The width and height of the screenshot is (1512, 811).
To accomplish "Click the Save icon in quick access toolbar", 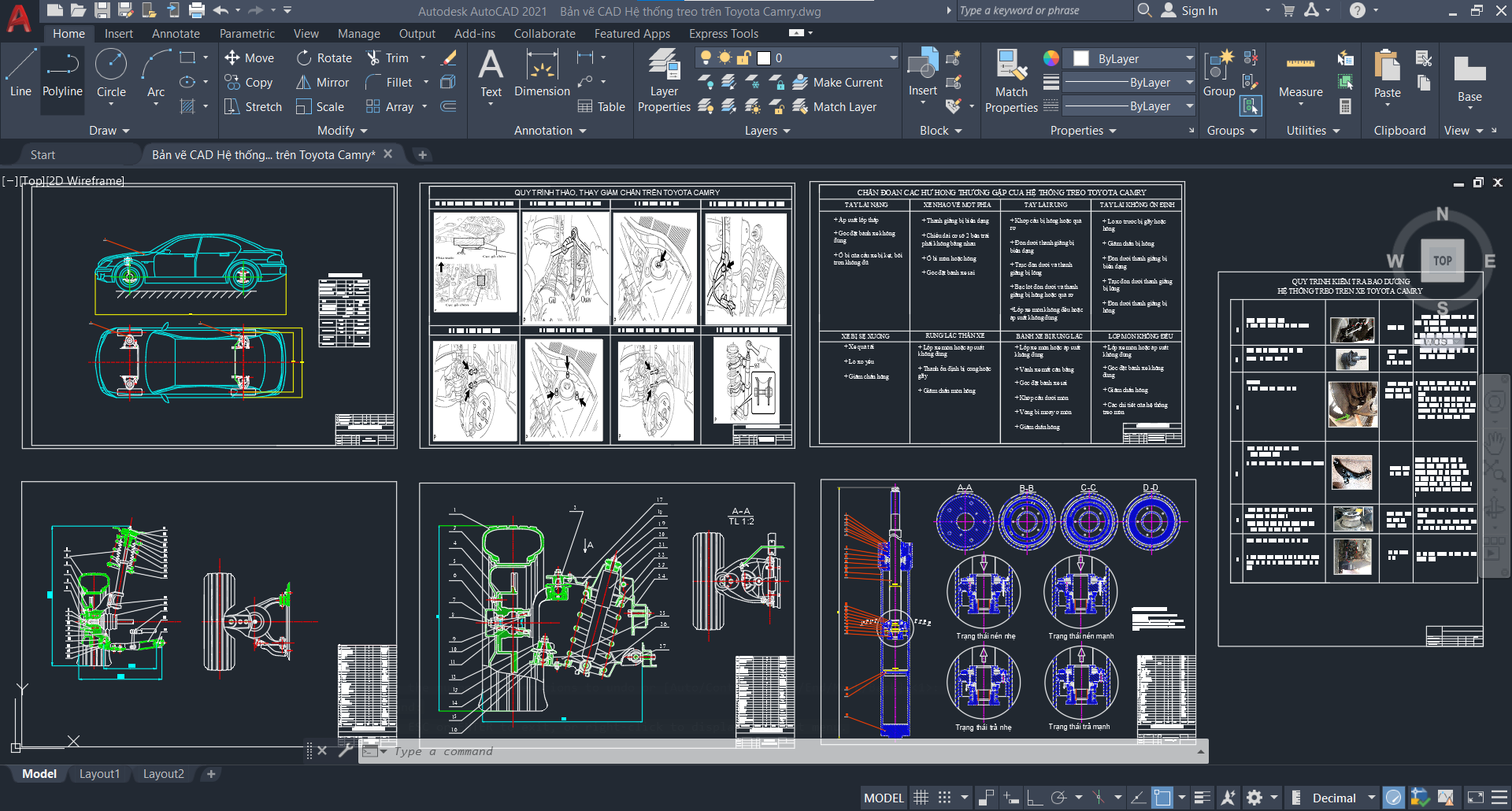I will (x=102, y=10).
